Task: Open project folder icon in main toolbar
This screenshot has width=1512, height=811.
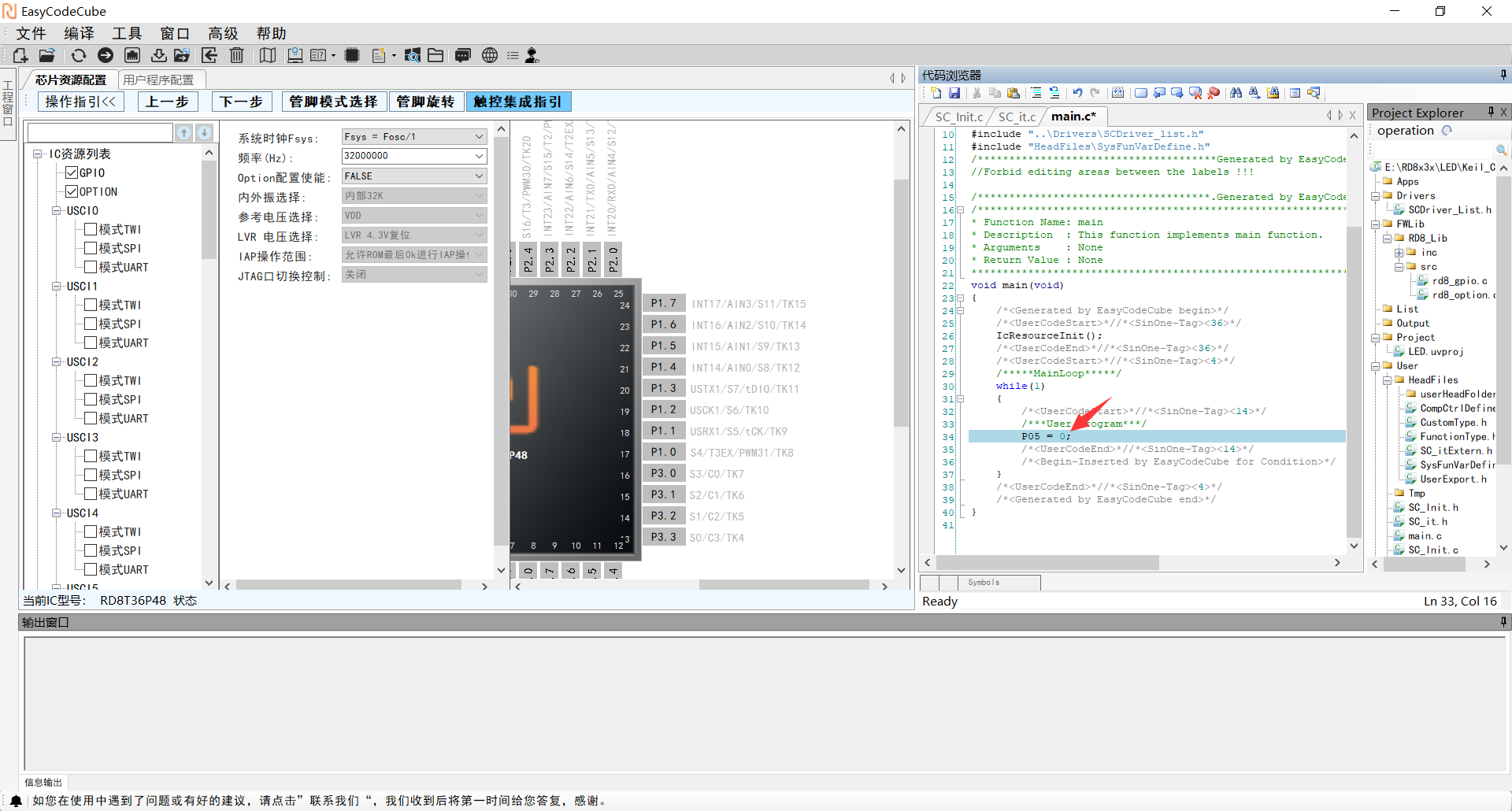Action: click(x=47, y=55)
